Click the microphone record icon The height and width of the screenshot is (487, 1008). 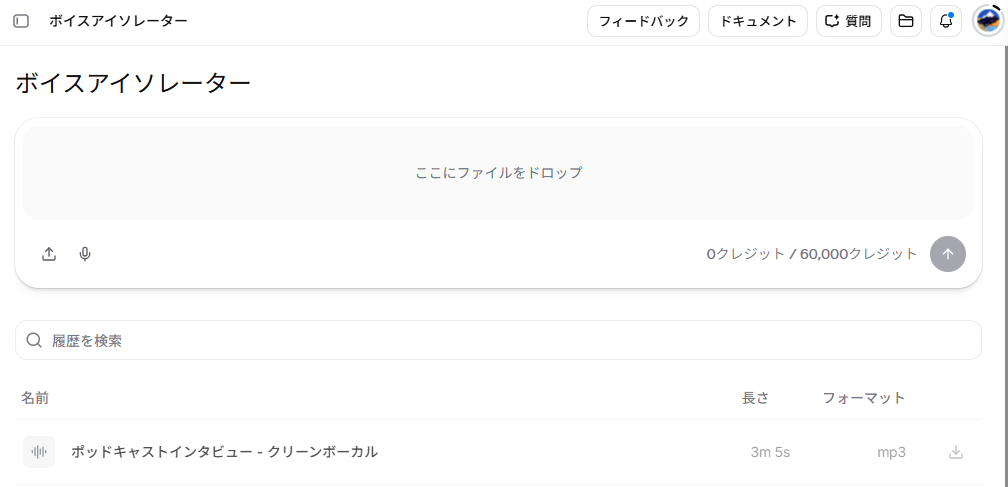tap(85, 254)
